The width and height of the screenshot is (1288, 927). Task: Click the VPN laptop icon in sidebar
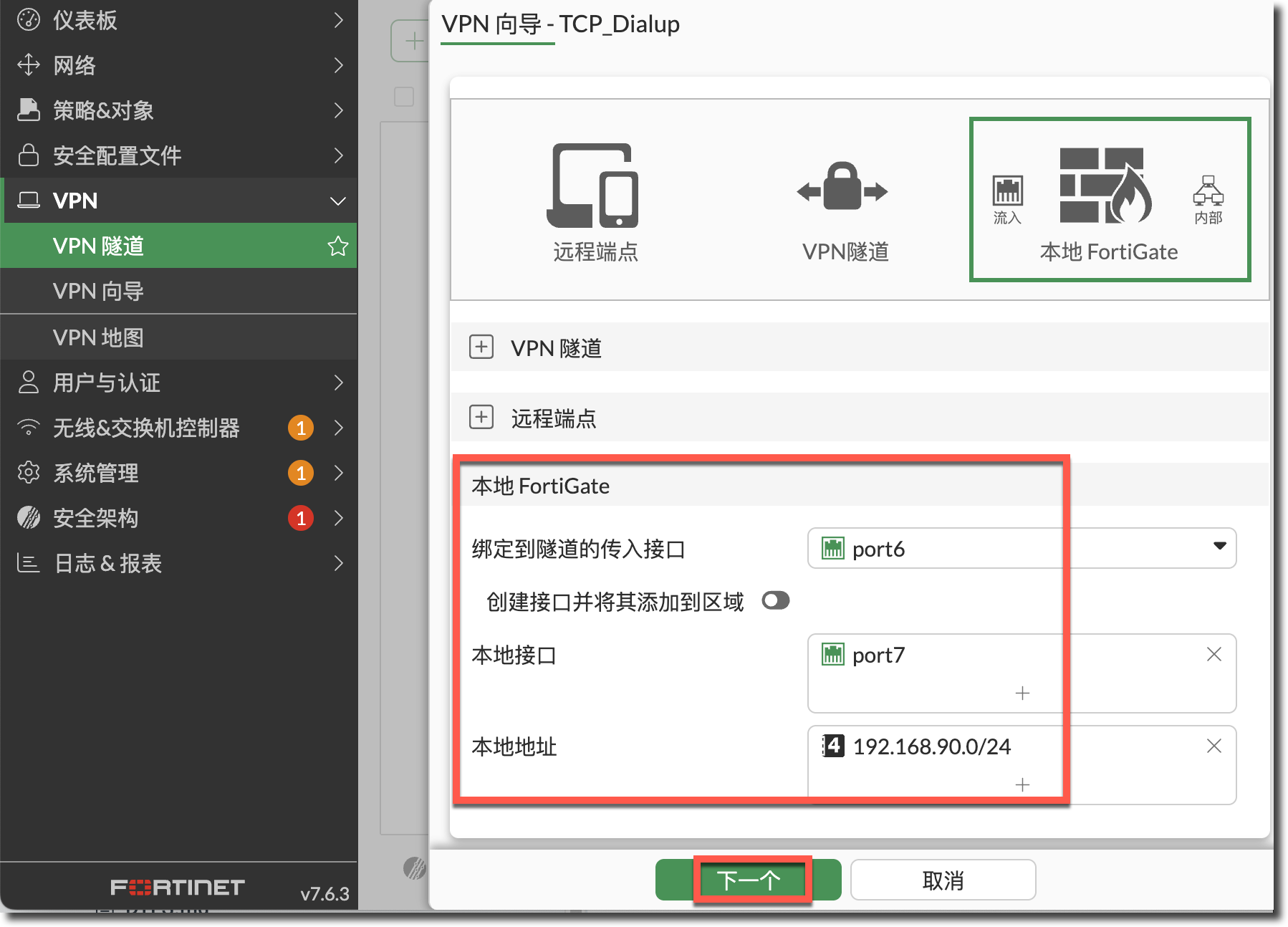pyautogui.click(x=29, y=201)
